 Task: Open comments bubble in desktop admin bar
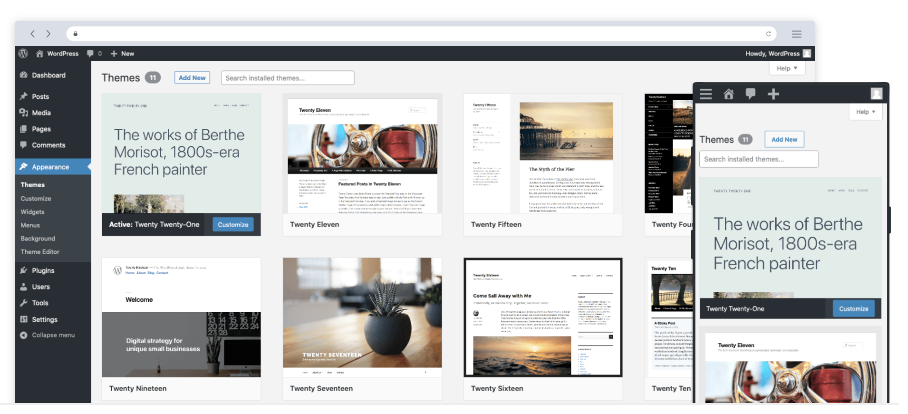(90, 53)
